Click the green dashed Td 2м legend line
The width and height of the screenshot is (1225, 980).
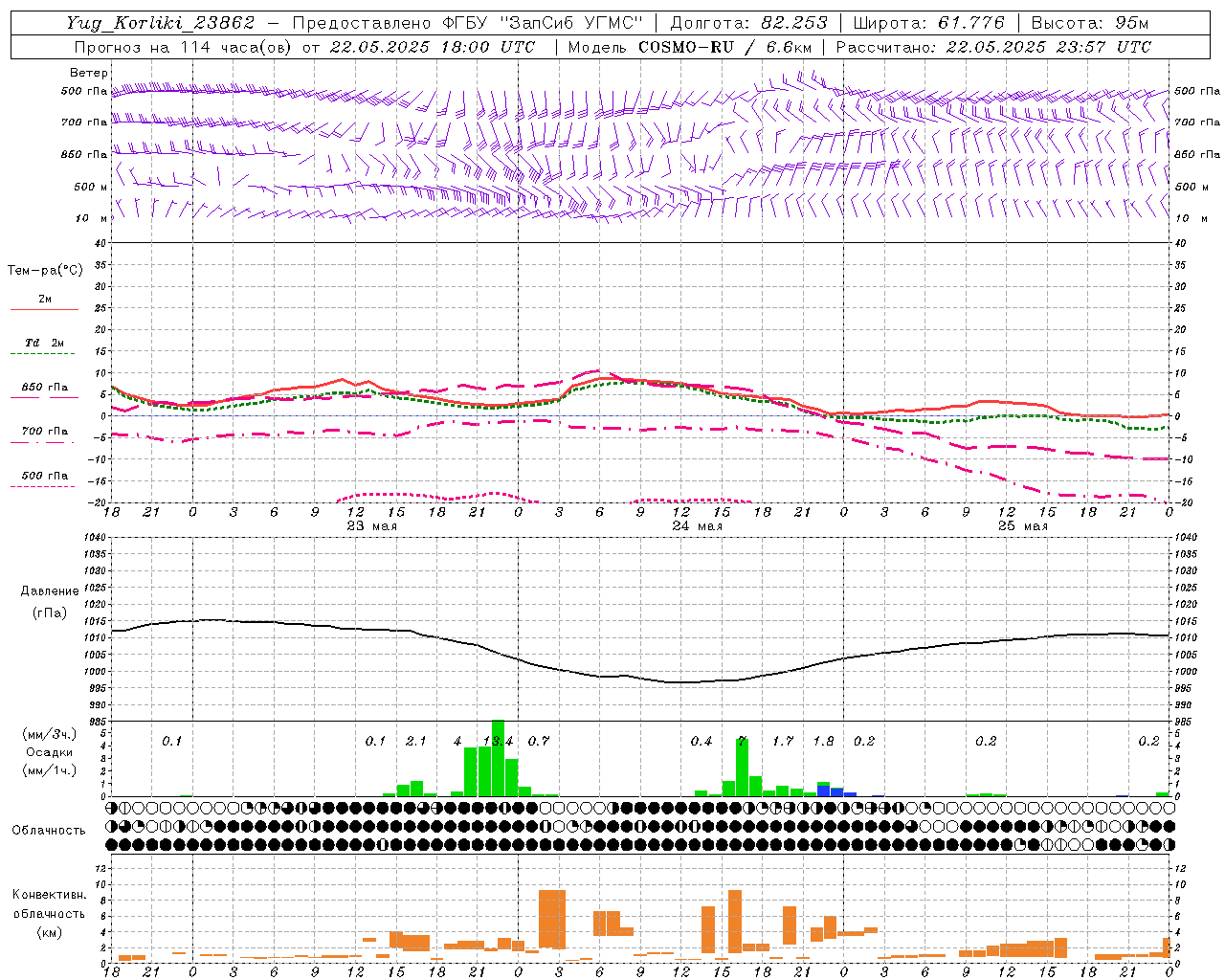point(44,354)
